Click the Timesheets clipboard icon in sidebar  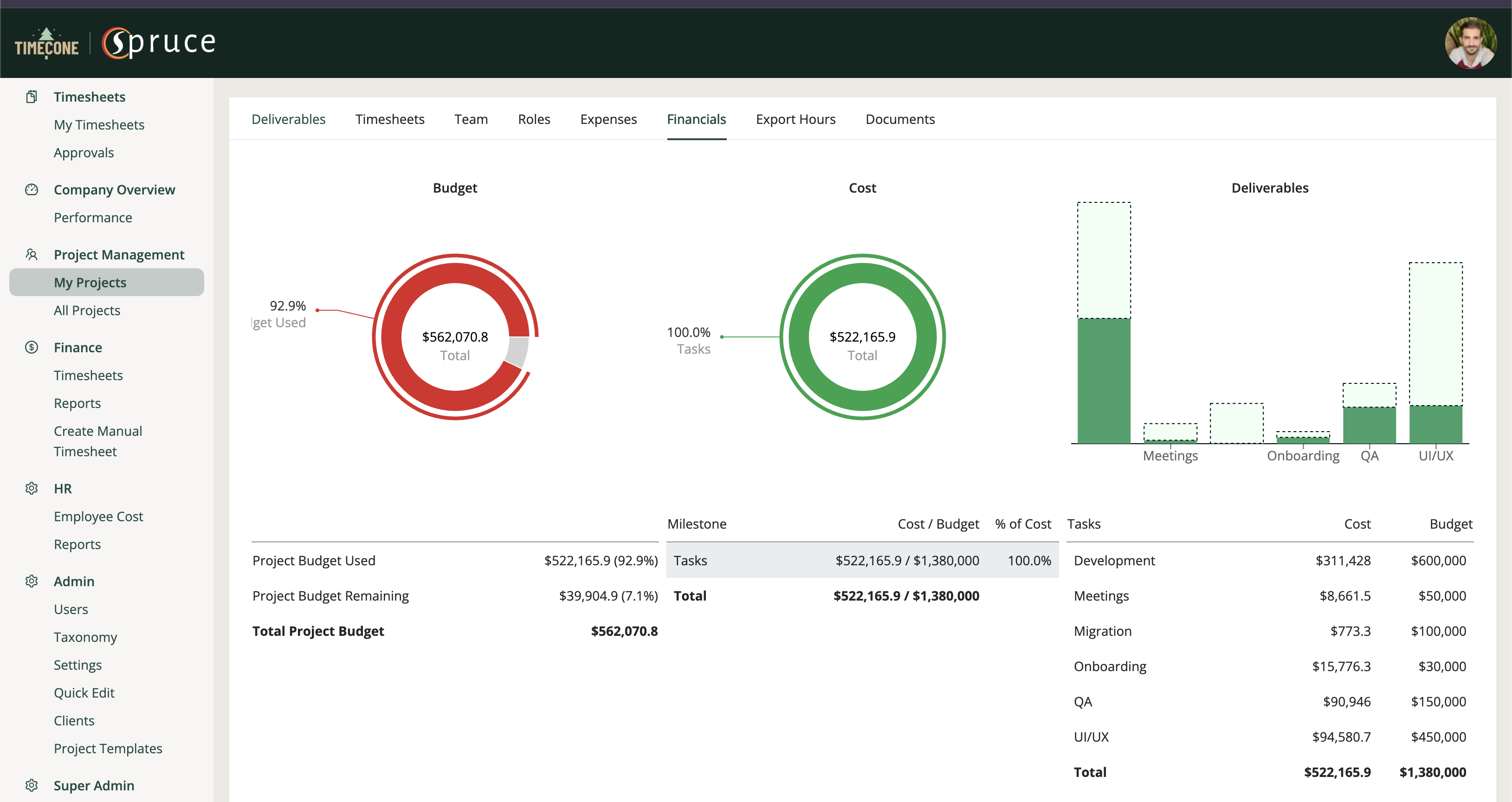32,96
